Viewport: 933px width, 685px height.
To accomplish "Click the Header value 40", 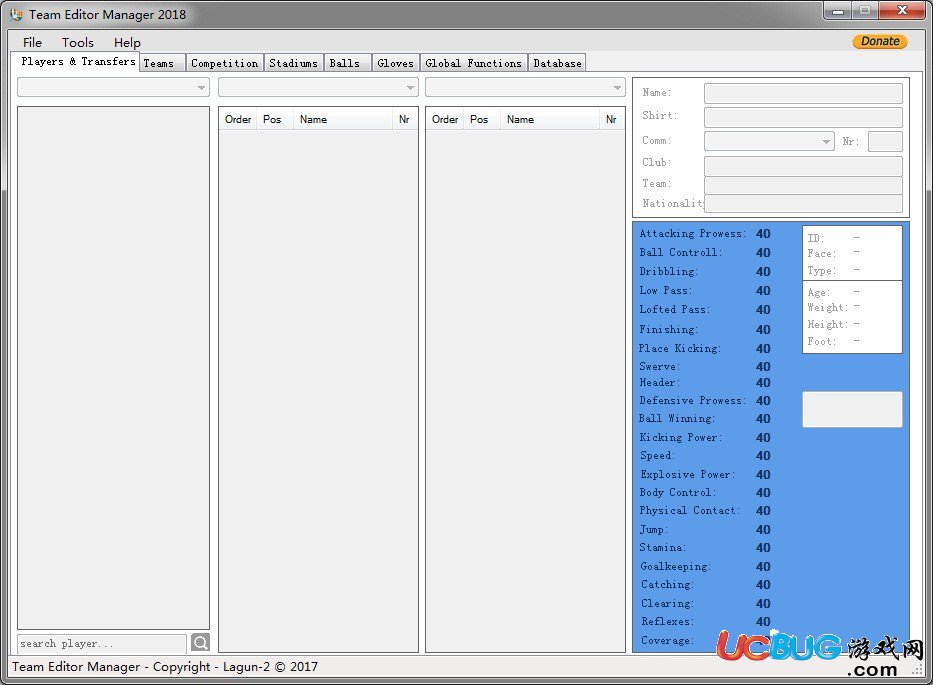I will point(763,383).
